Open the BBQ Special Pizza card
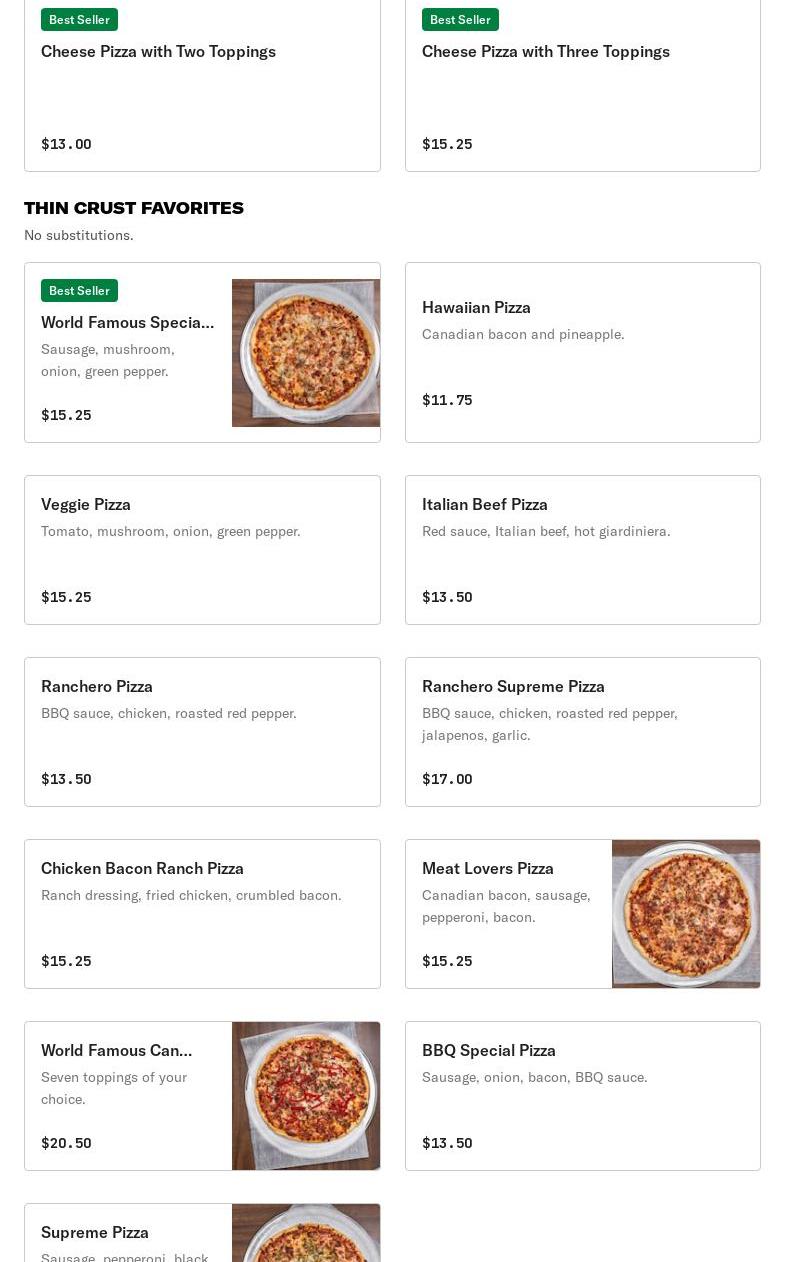 pyautogui.click(x=583, y=1096)
